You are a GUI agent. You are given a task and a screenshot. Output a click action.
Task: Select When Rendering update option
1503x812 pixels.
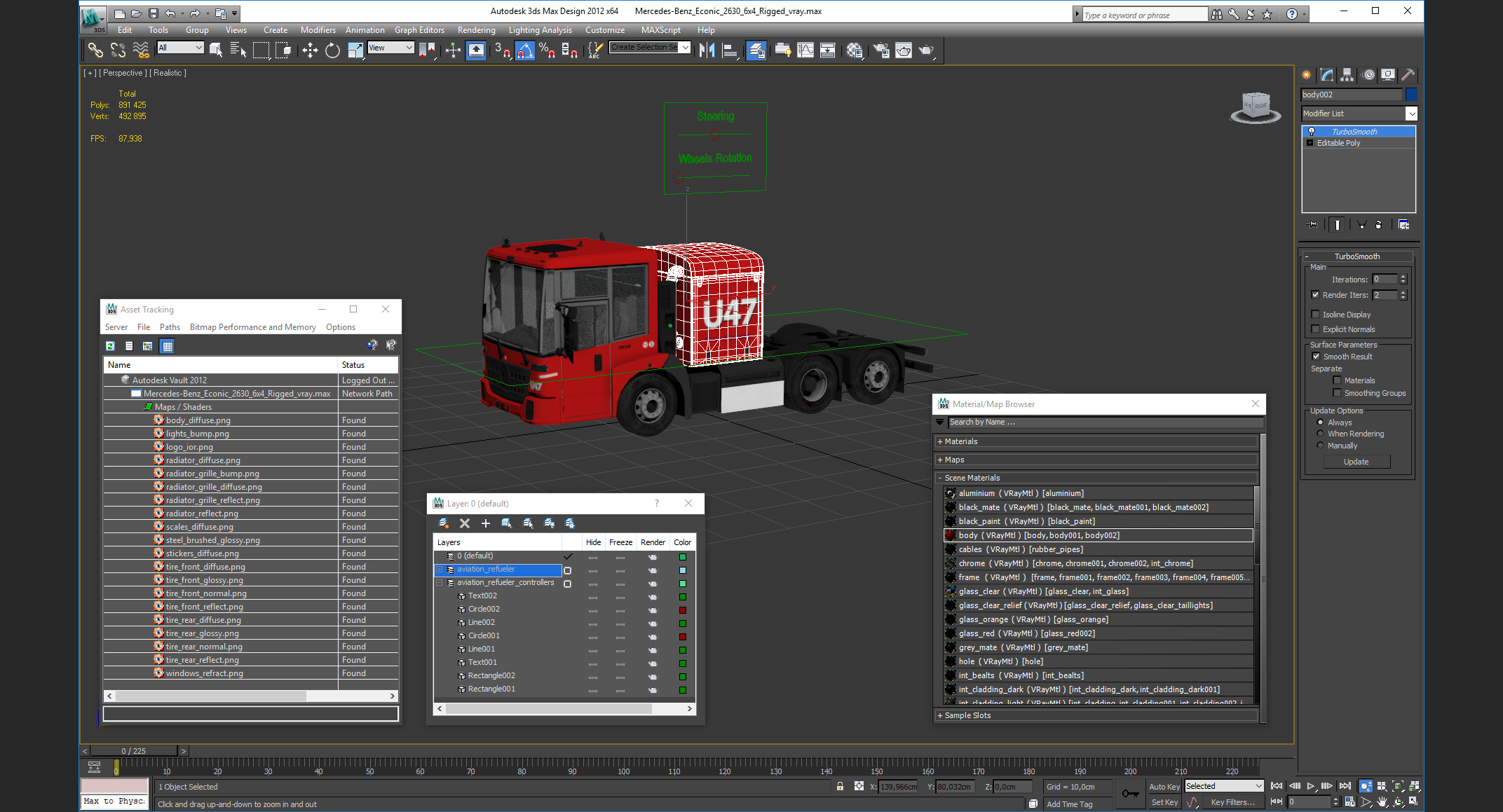coord(1321,434)
